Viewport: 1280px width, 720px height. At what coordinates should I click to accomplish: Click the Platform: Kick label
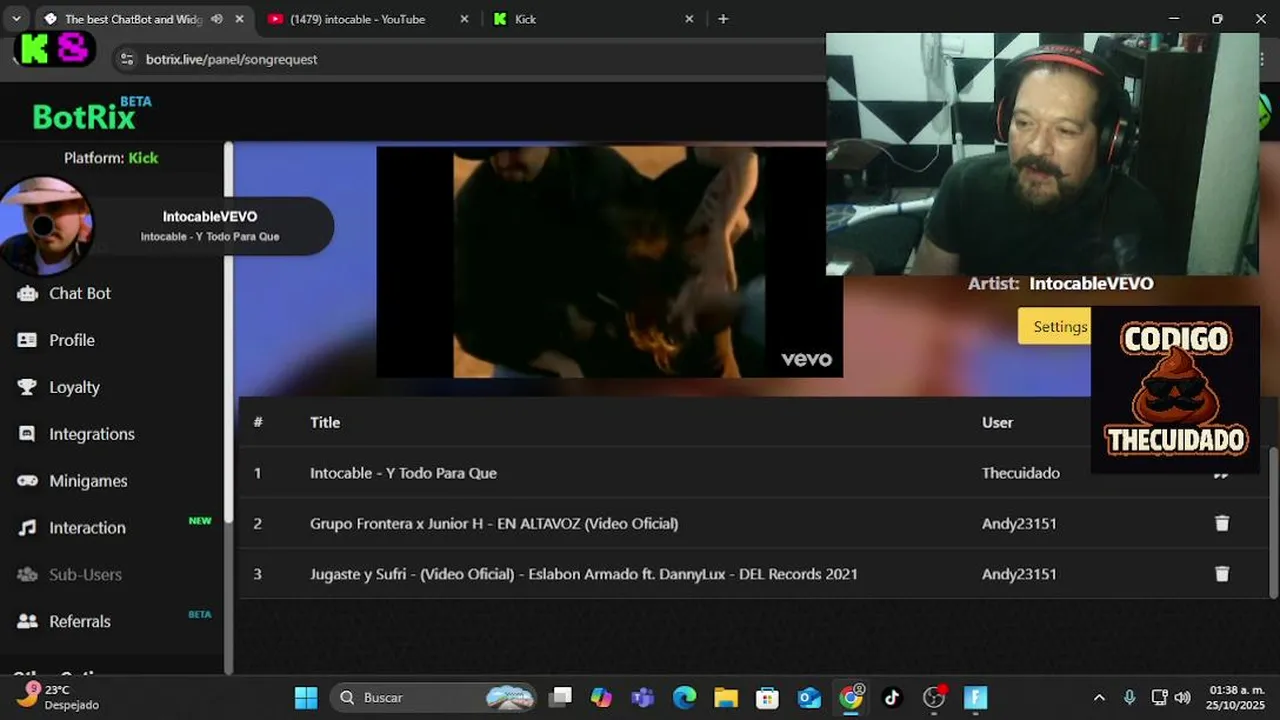point(111,158)
